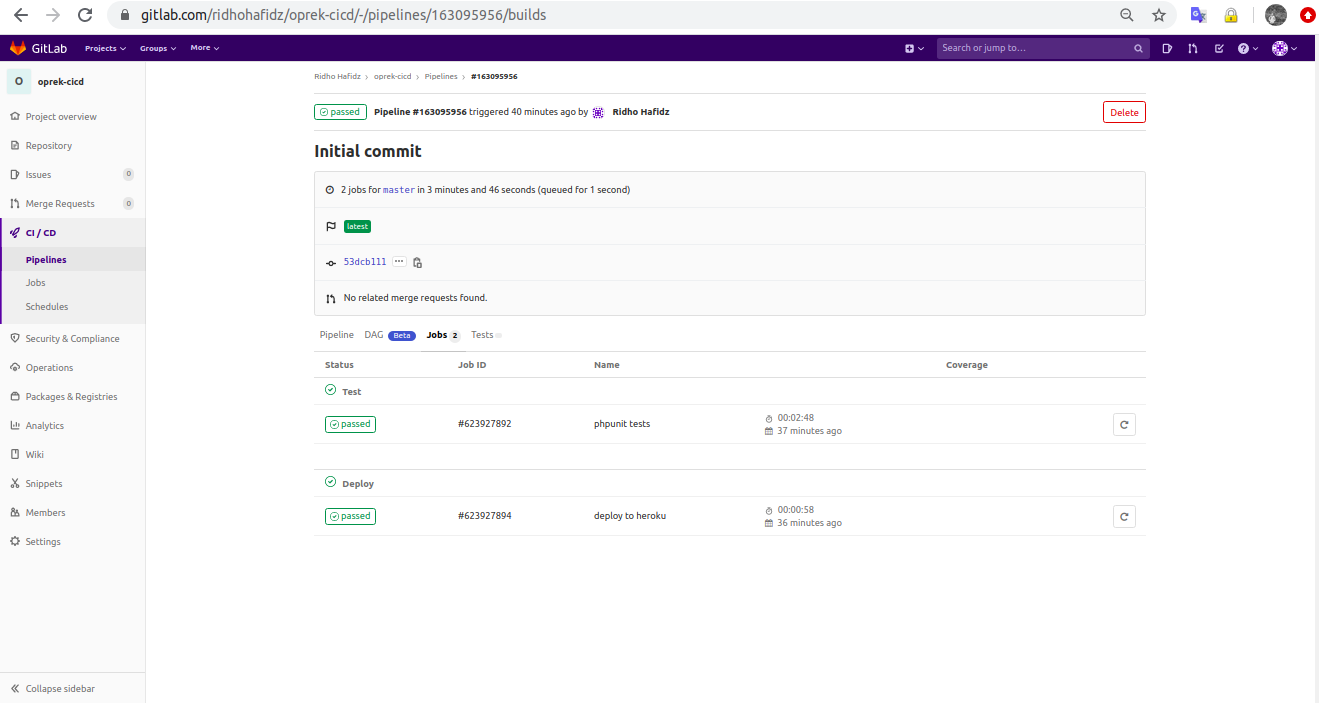Retry the phpunit tests job
The height and width of the screenshot is (703, 1319).
point(1124,425)
